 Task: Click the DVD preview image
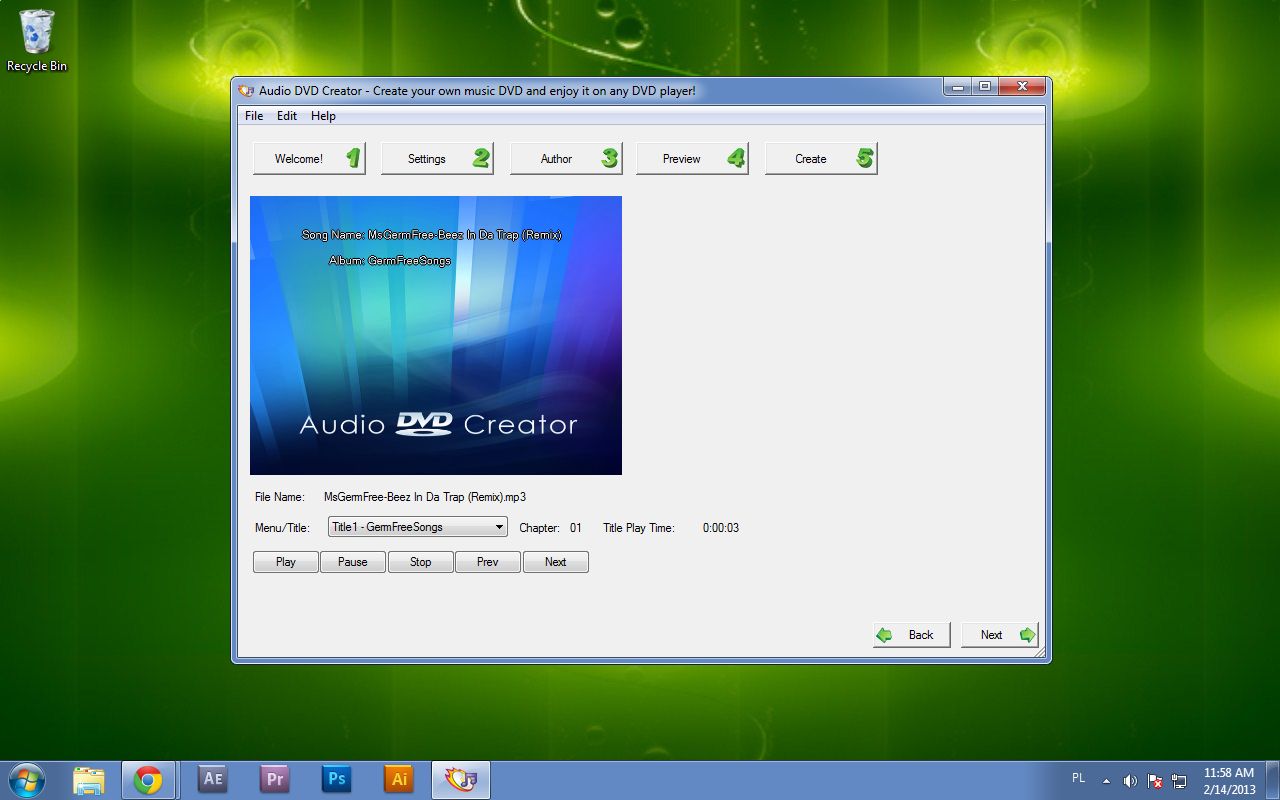point(436,335)
